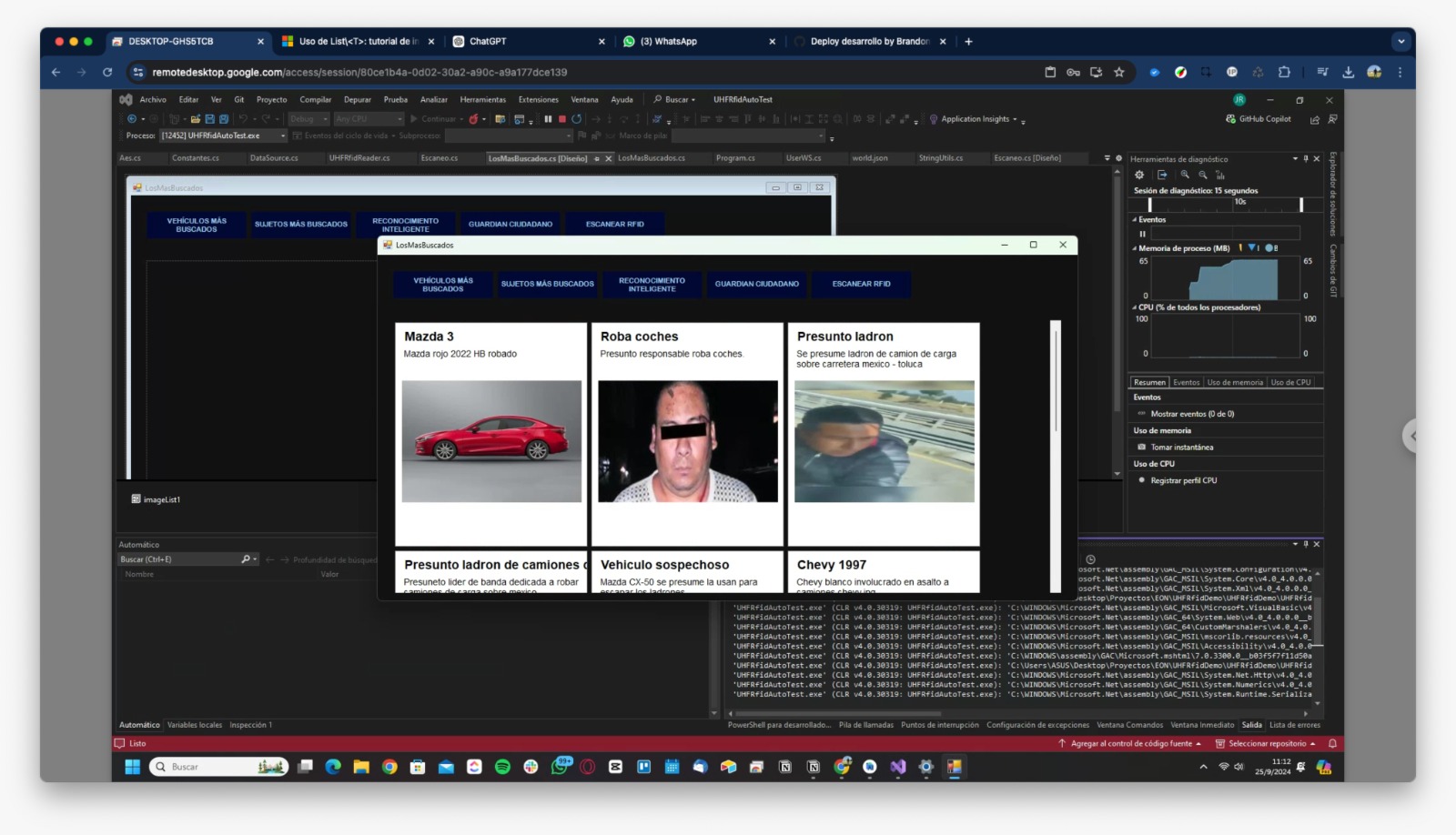Collapse the Memoria de proceso graph section
1456x835 pixels.
1134,248
